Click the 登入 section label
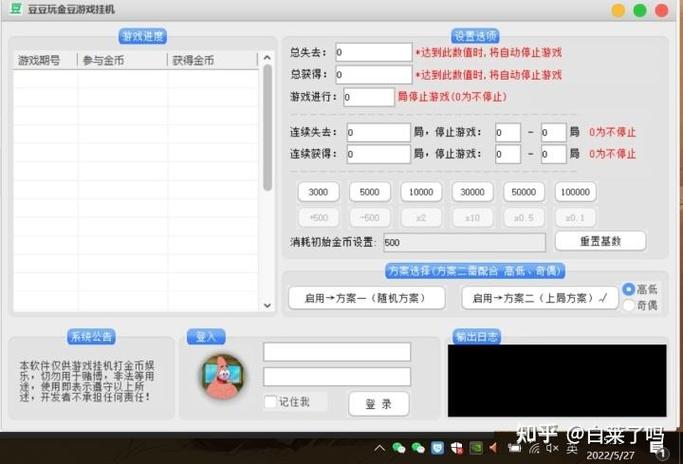683x464 pixels. [206, 336]
